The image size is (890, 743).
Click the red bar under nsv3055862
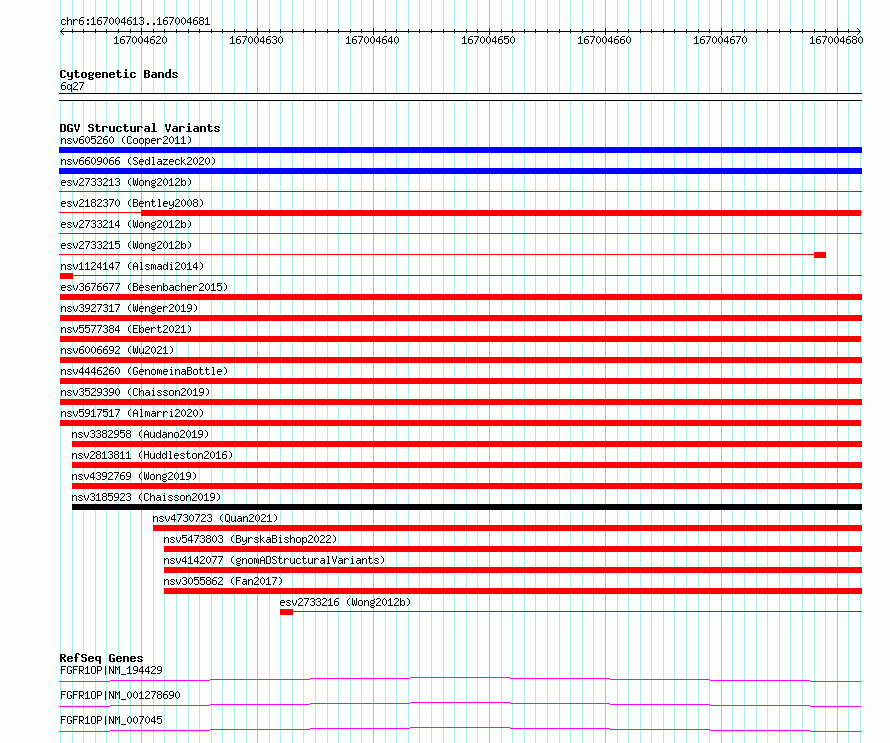(x=513, y=591)
